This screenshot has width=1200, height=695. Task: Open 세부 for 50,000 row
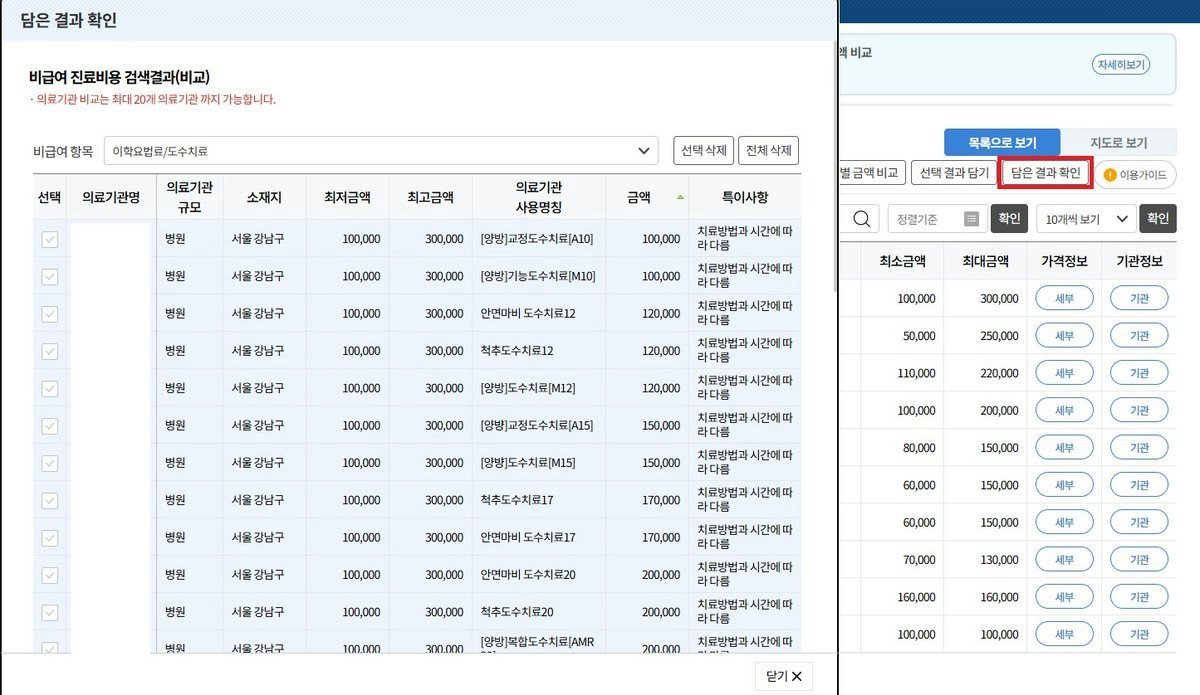pyautogui.click(x=1064, y=336)
